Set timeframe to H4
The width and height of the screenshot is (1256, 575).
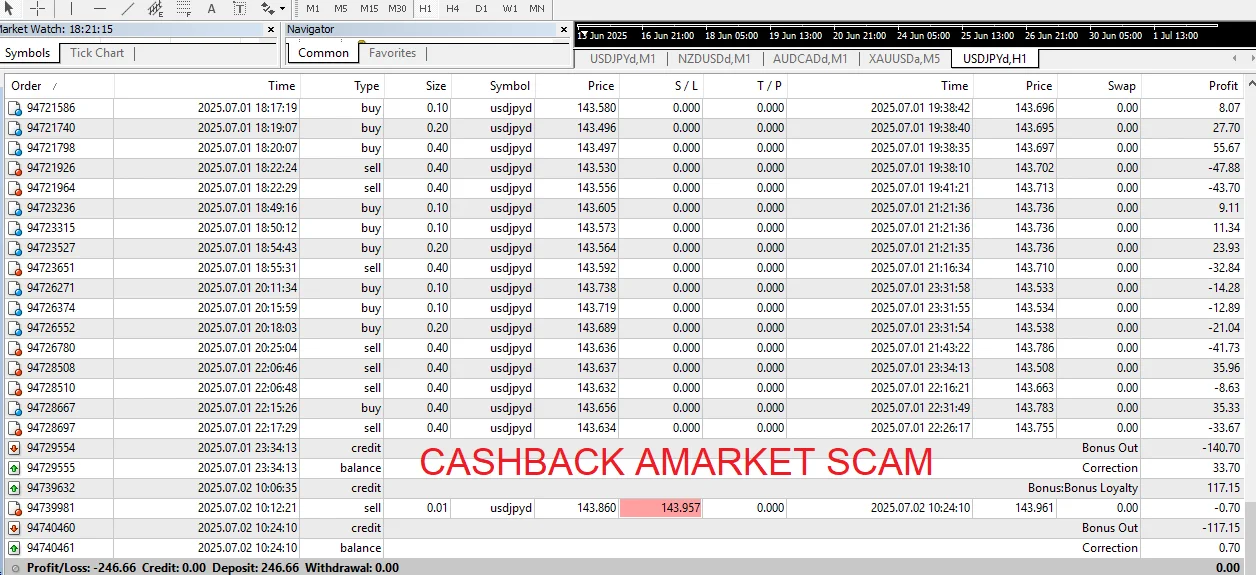(453, 8)
